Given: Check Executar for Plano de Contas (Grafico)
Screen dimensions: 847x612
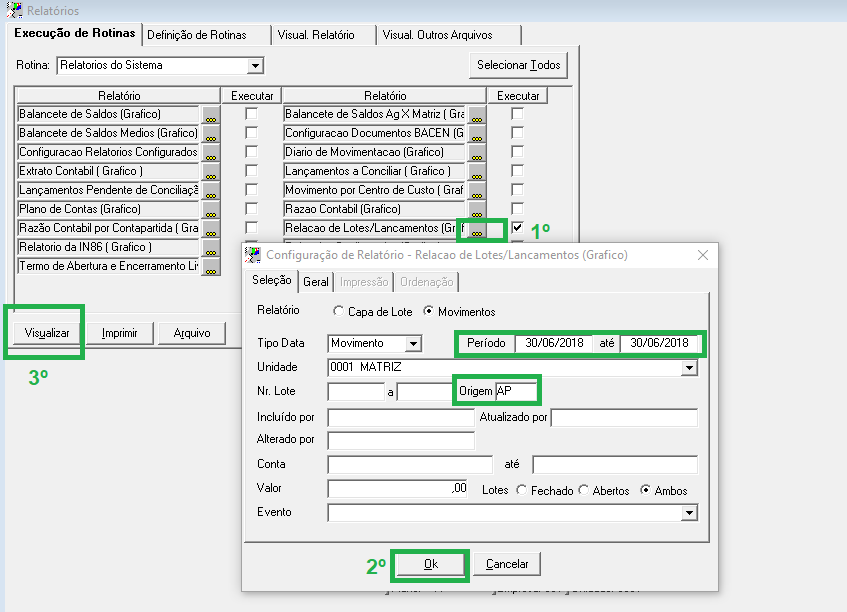Looking at the screenshot, I should tap(251, 209).
